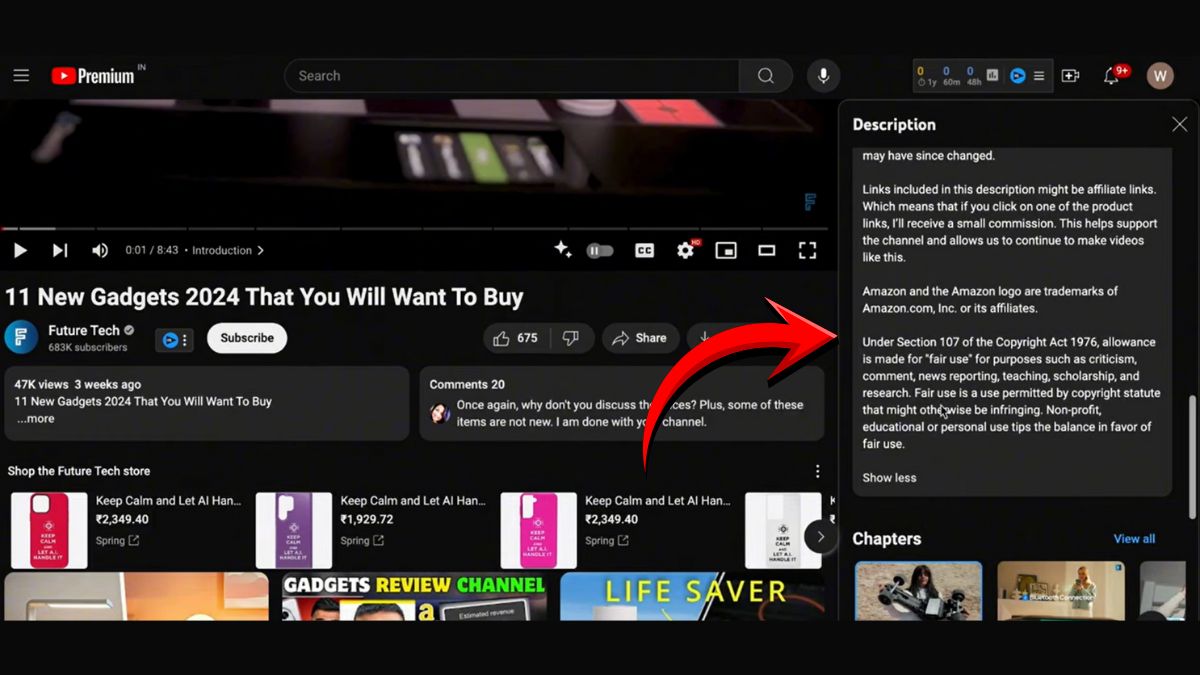The image size is (1200, 675).
Task: Enable closed captions with the CC icon
Action: pyautogui.click(x=644, y=250)
